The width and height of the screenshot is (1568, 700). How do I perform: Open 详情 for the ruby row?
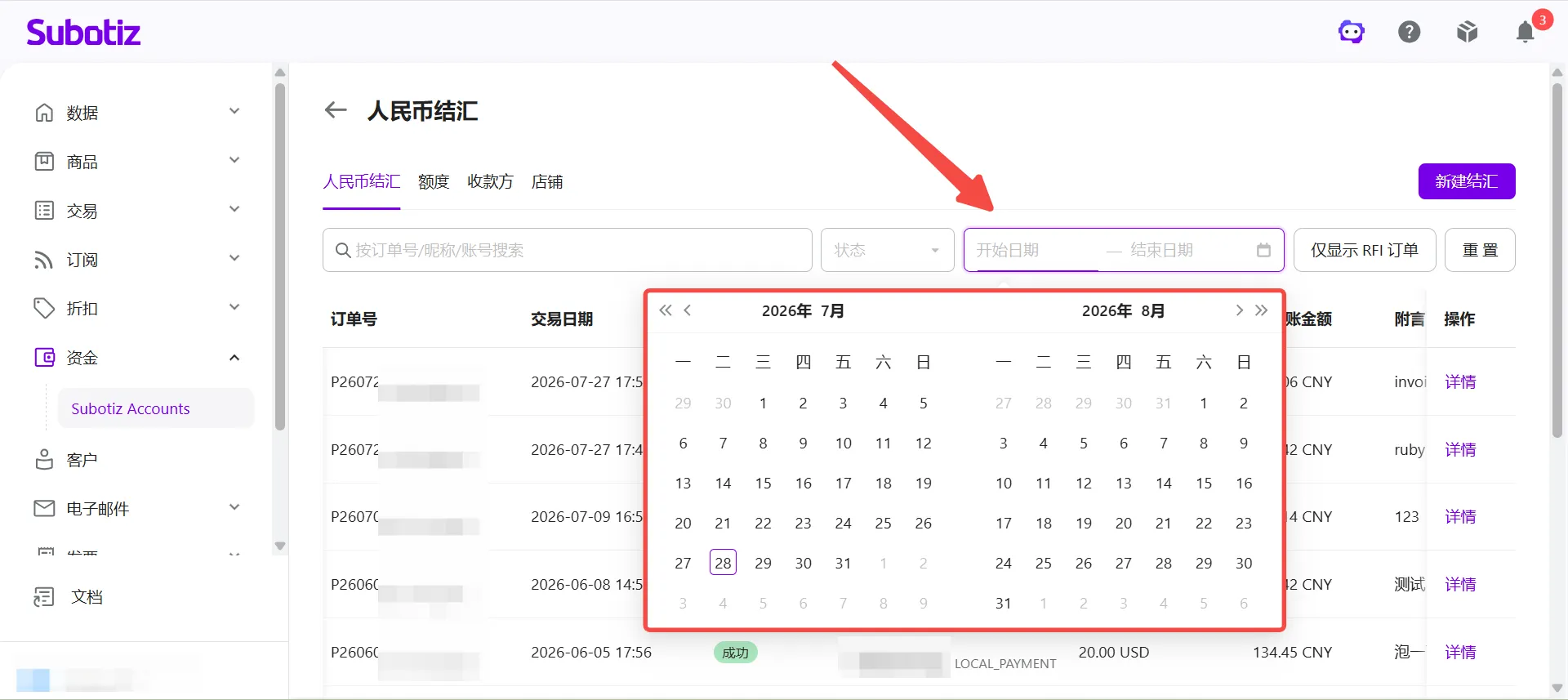(x=1460, y=449)
